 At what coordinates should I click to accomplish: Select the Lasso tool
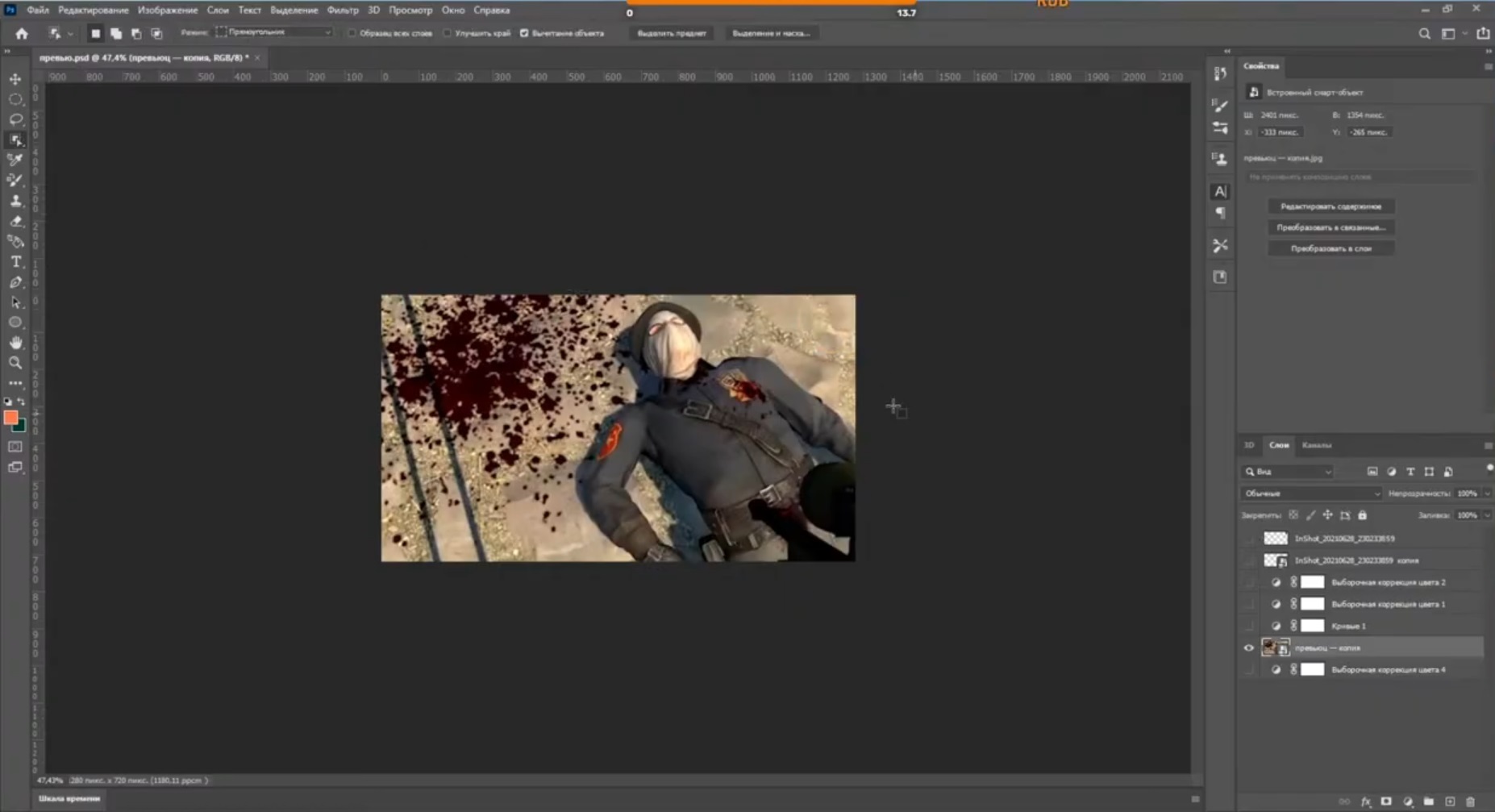pyautogui.click(x=15, y=119)
